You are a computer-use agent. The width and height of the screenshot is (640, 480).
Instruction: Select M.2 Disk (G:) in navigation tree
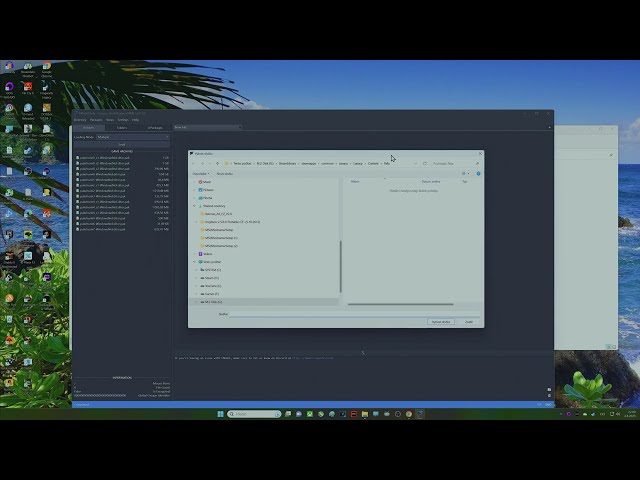click(213, 302)
